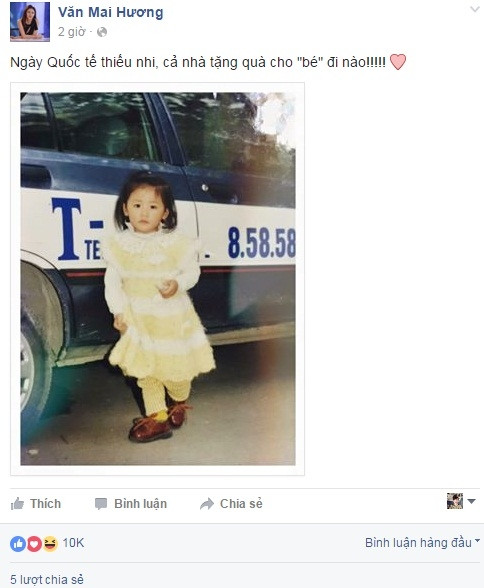Screen dimensions: 484x588
Task: Open the childhood photo in the post
Action: pos(157,279)
